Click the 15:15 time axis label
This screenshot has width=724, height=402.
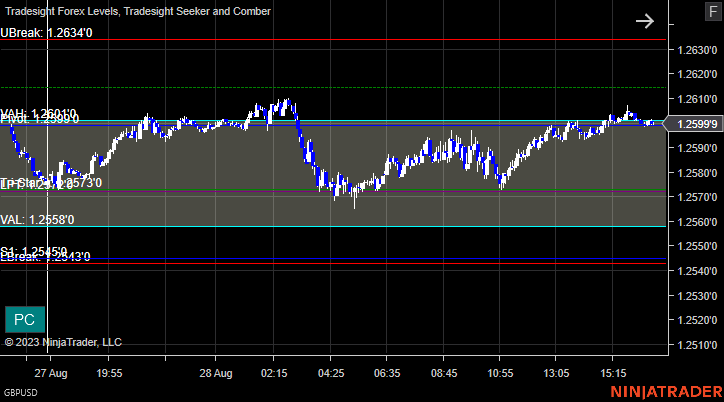coord(613,373)
